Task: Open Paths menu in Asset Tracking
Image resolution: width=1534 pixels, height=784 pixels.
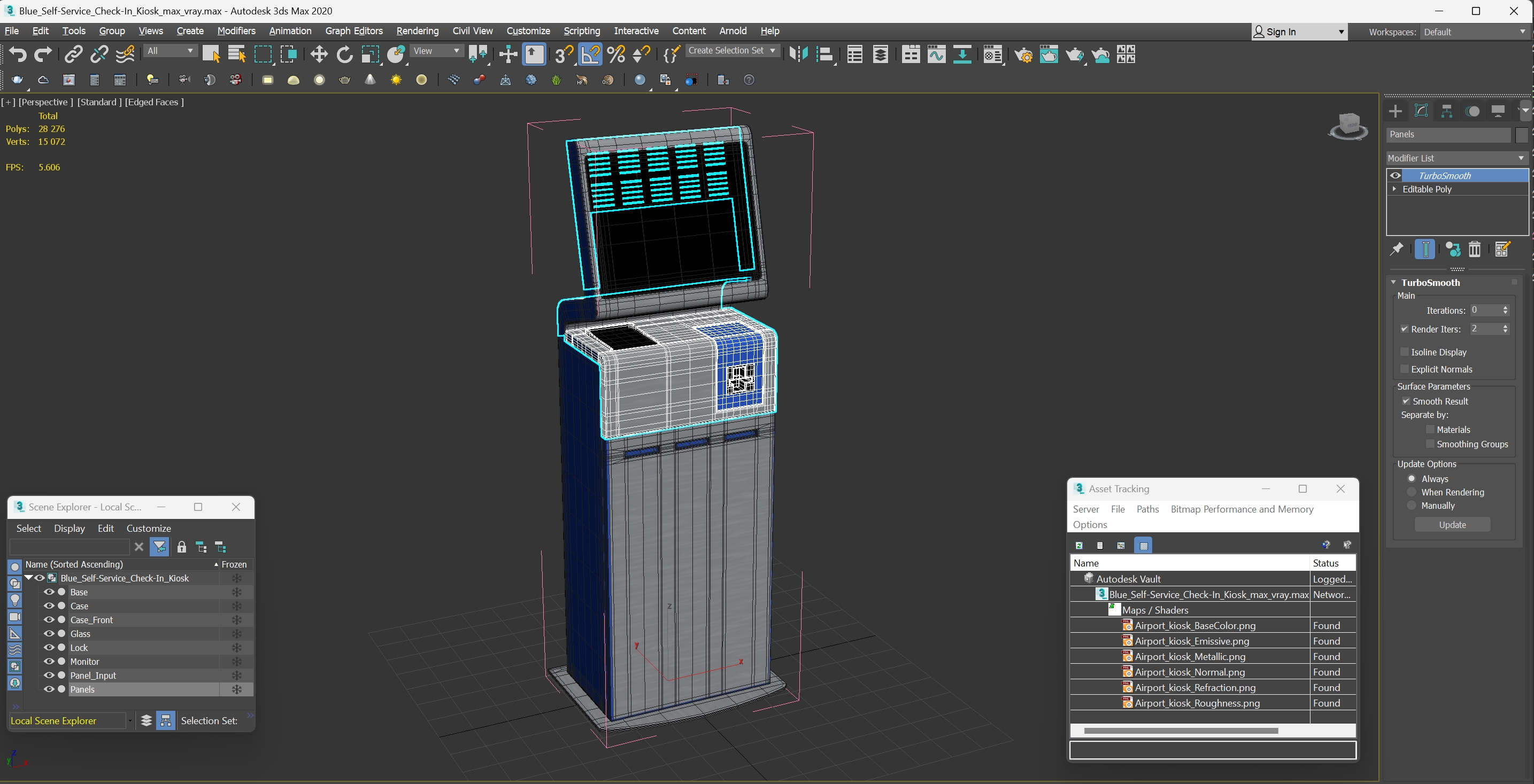Action: point(1147,509)
